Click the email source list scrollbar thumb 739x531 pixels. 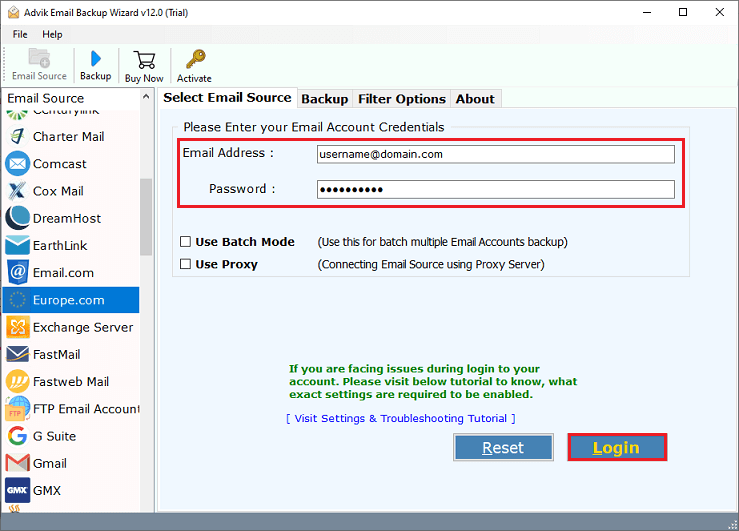146,217
